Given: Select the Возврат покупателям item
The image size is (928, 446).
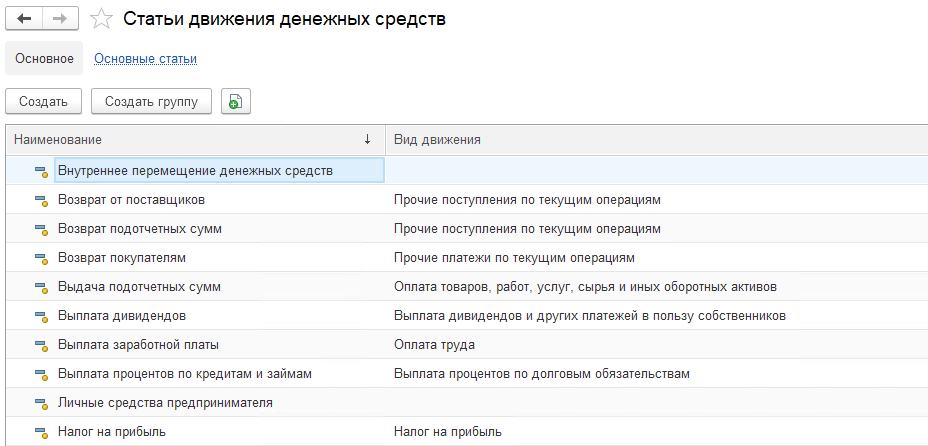Looking at the screenshot, I should click(121, 258).
